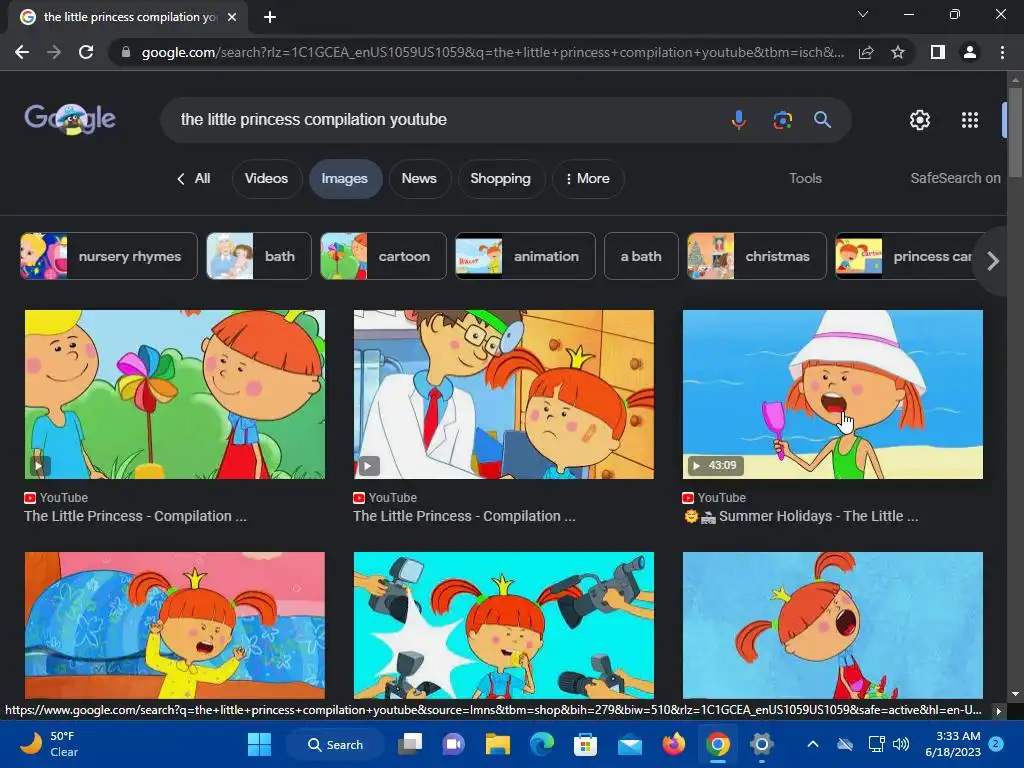Switch to the Videos tab

(266, 178)
